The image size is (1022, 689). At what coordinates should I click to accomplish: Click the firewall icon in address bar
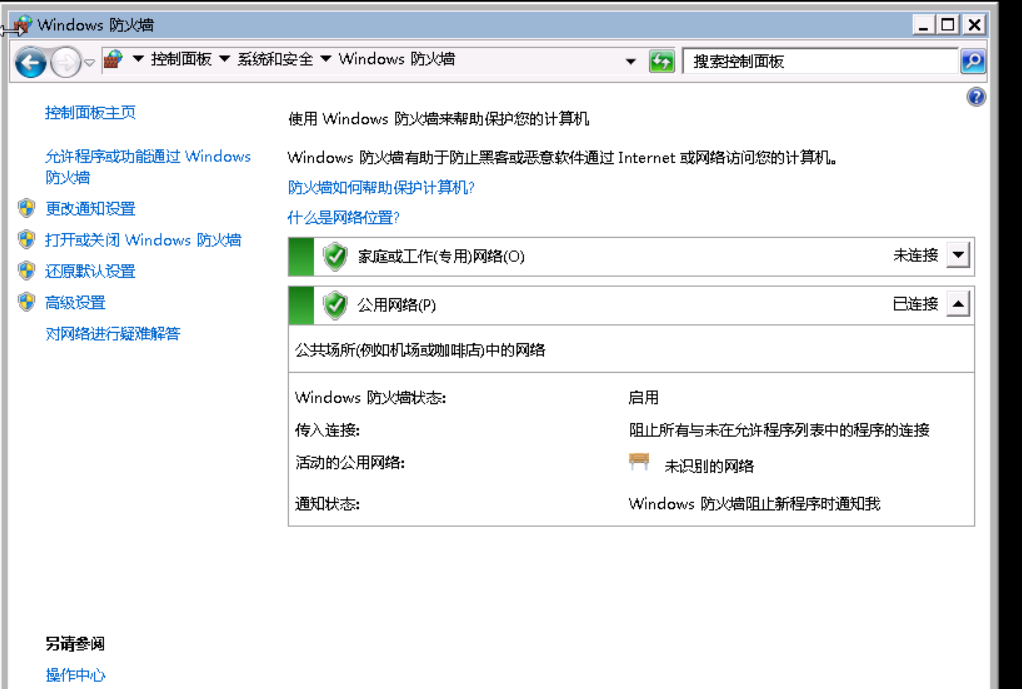pos(113,60)
